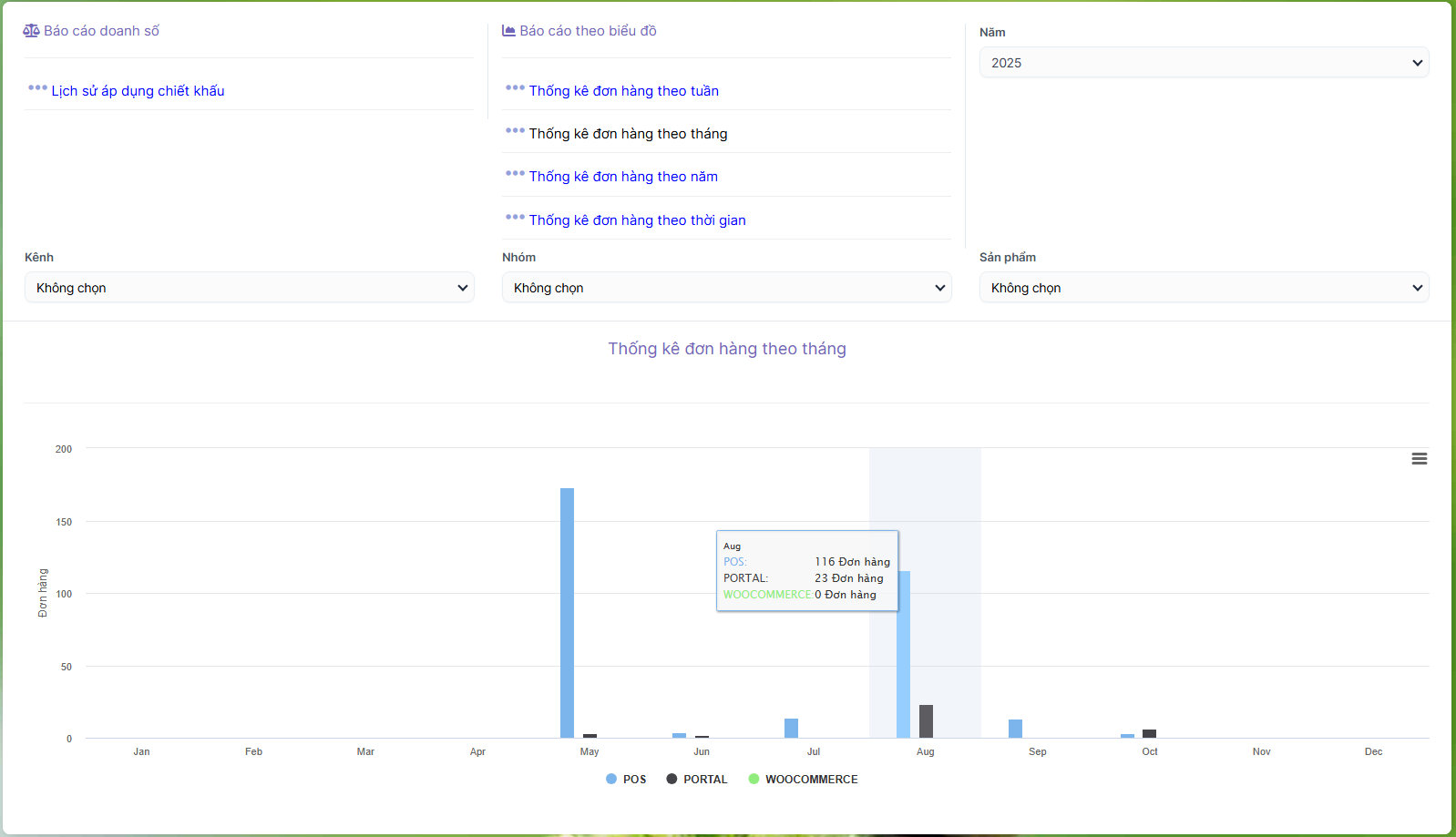Click the dots icon before Thống kê theo tuần

(515, 88)
